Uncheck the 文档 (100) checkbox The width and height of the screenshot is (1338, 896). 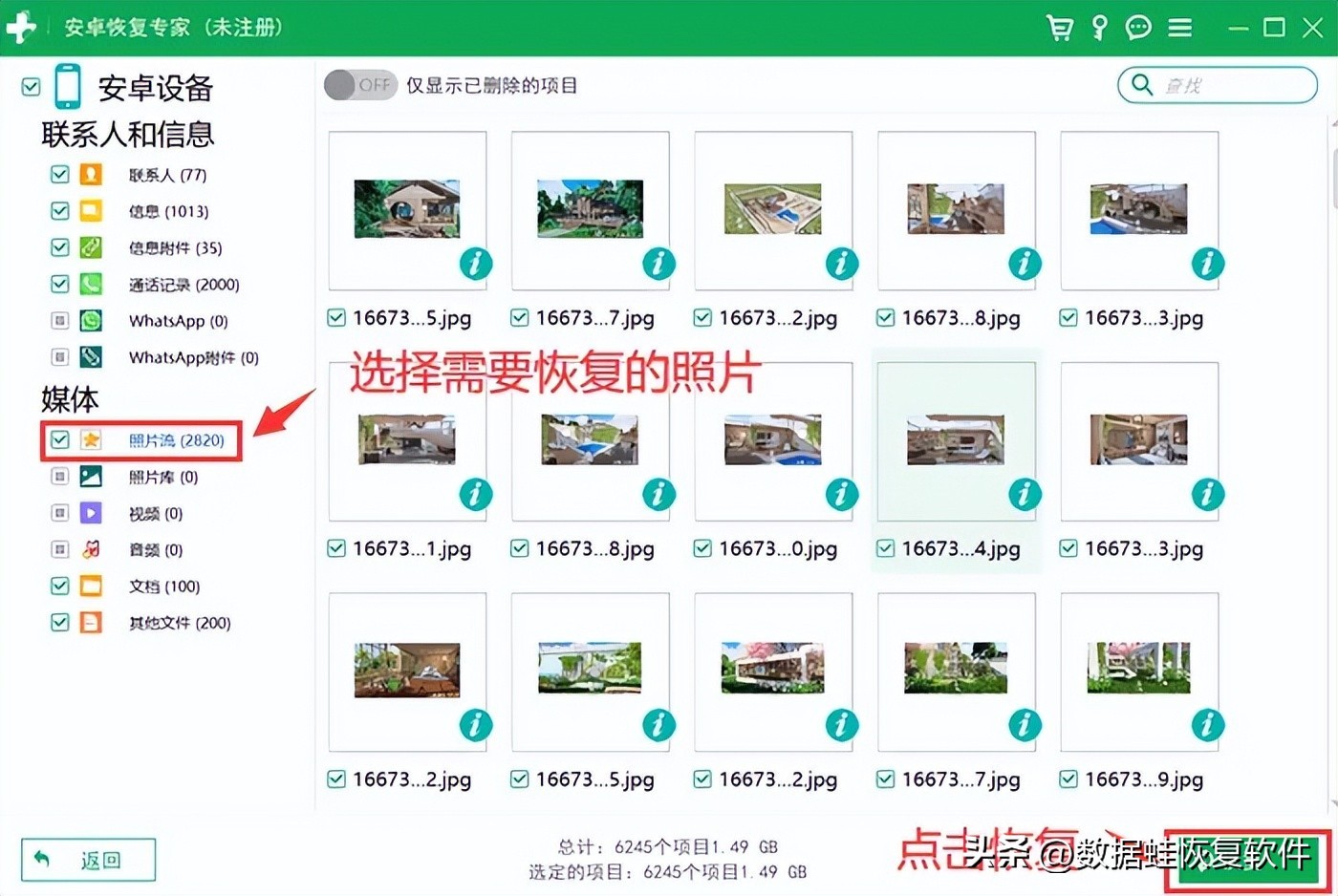pos(60,586)
